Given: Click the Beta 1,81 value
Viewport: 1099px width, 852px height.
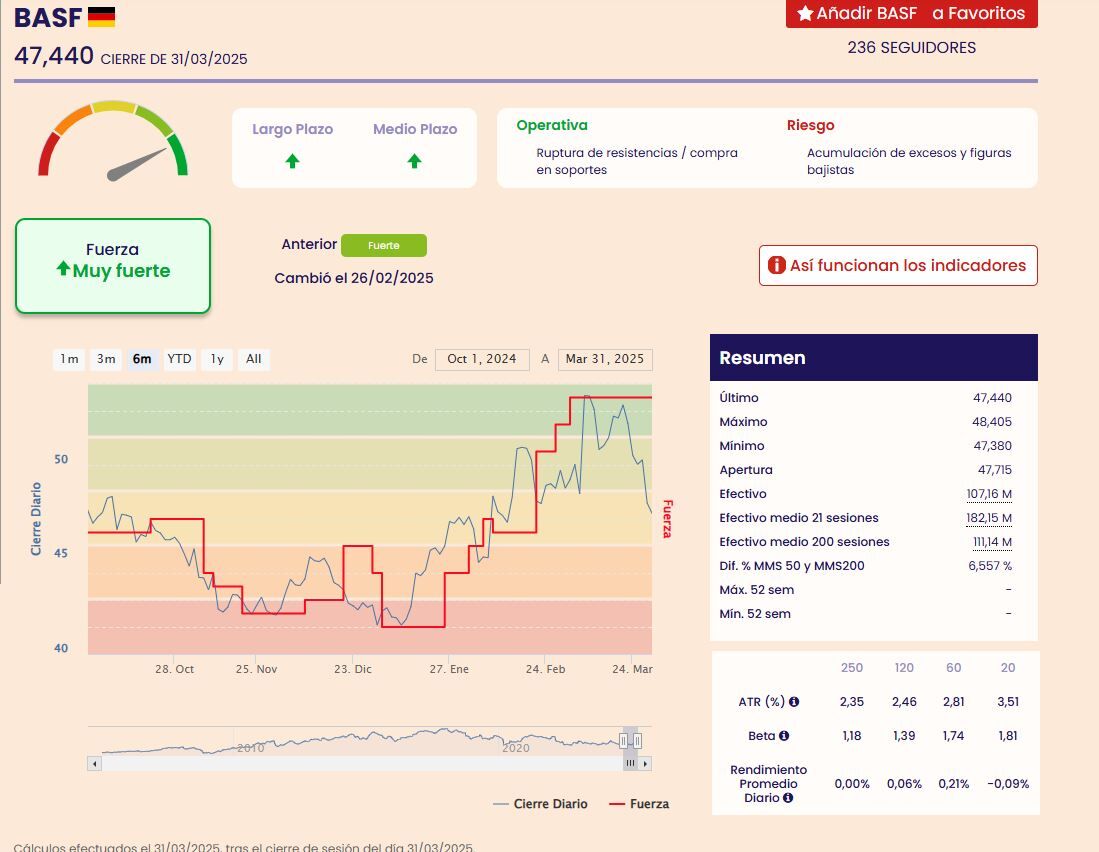Looking at the screenshot, I should point(1008,736).
